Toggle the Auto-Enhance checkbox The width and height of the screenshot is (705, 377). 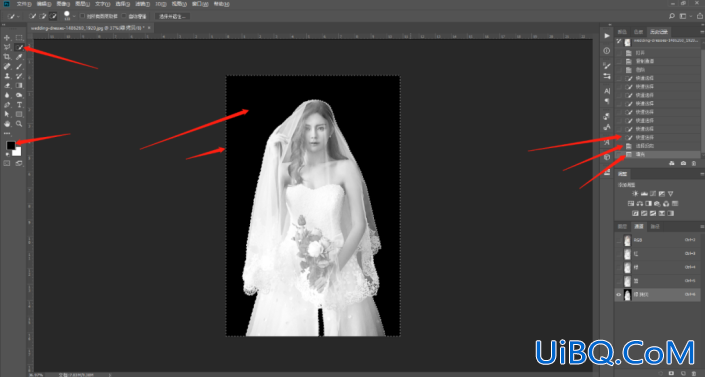(124, 16)
